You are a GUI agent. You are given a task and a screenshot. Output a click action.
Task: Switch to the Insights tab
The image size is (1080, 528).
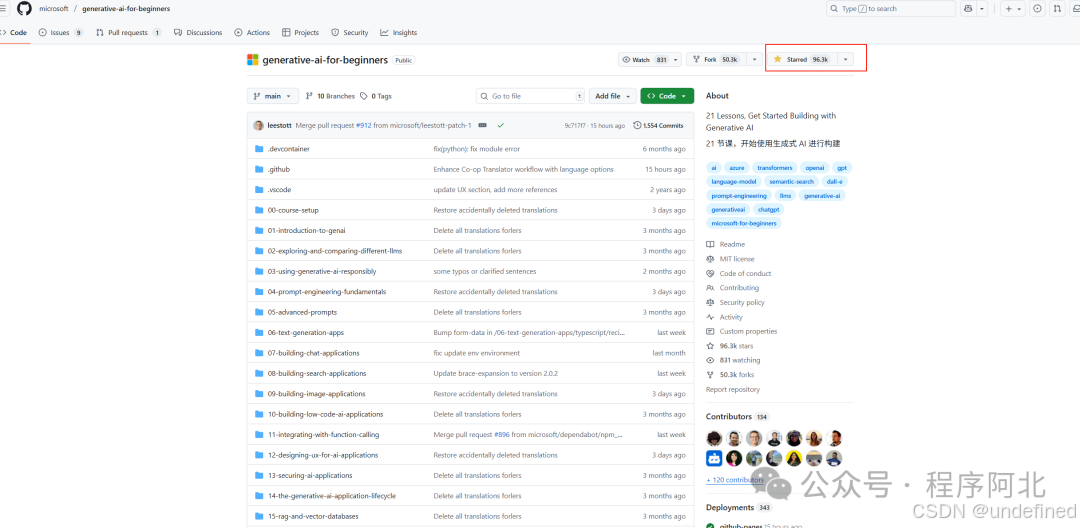[x=398, y=32]
